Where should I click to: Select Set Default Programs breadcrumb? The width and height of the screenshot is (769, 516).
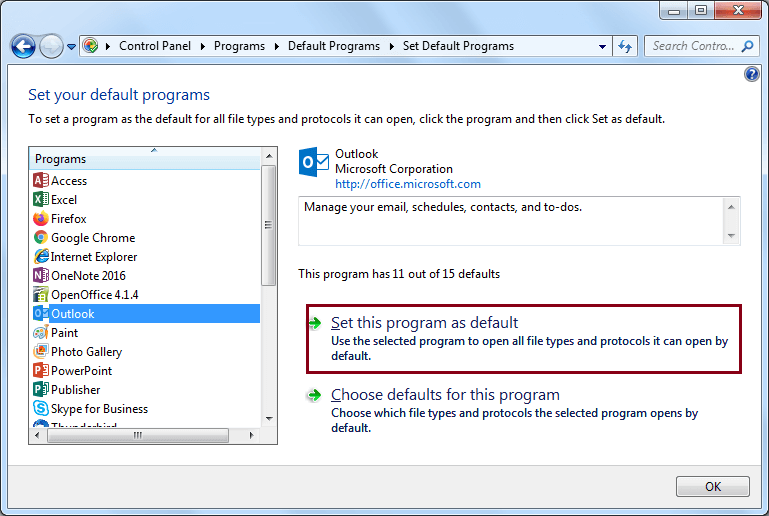(x=459, y=46)
